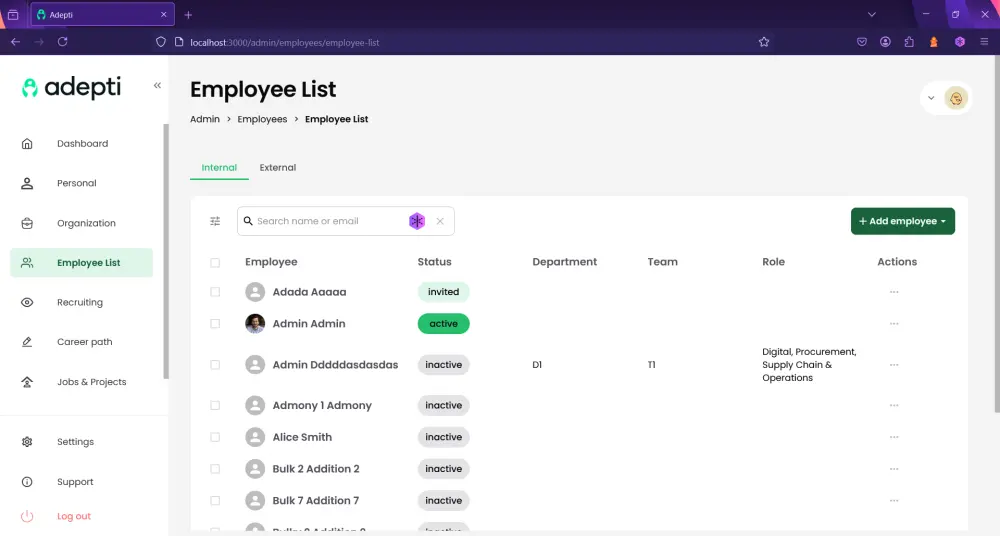
Task: Open actions menu for Bulk 2 Addition 2
Action: click(x=894, y=469)
